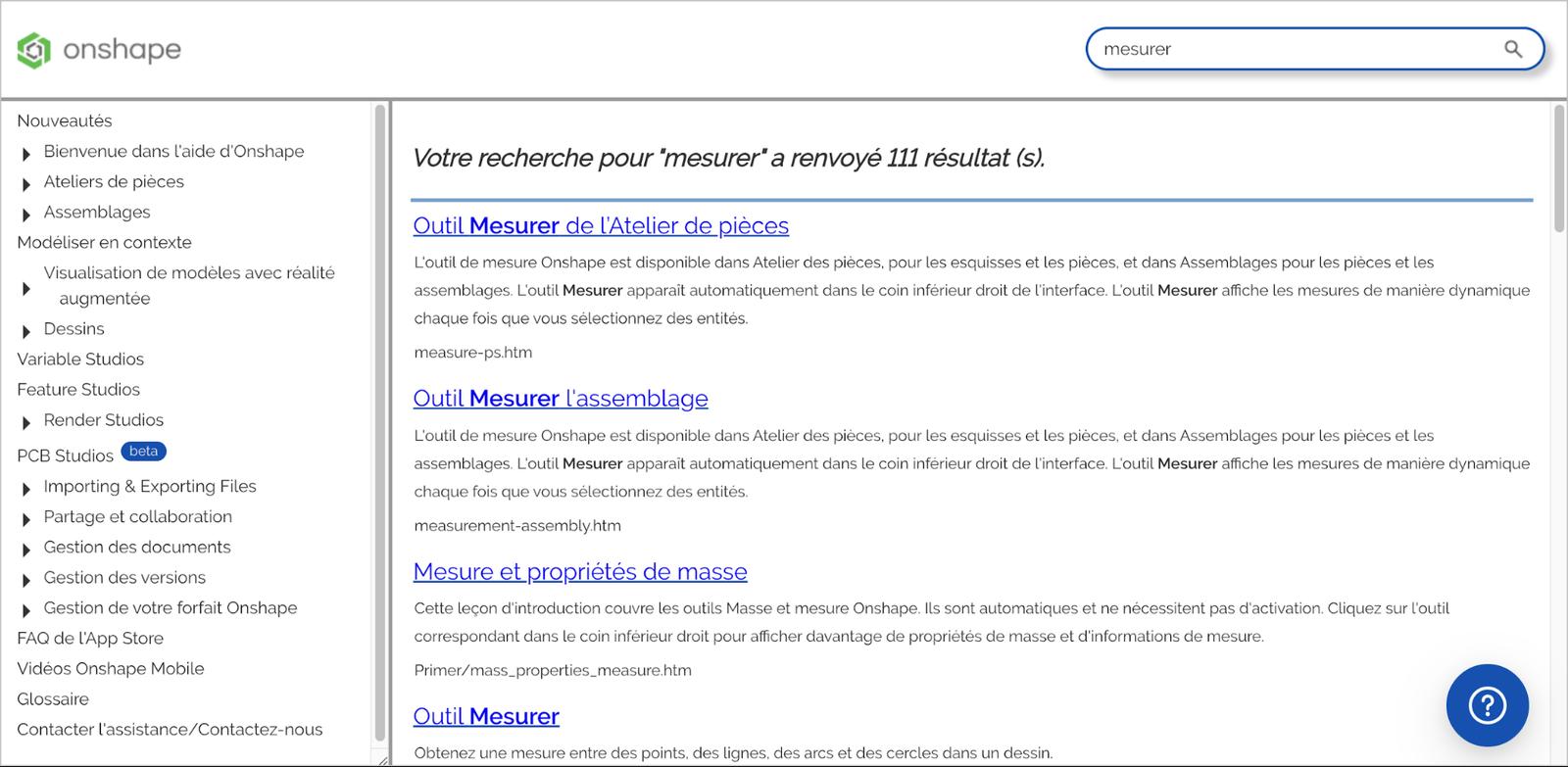The image size is (1568, 767).
Task: Click the sidebar navigation scrollbar
Action: pos(380,421)
